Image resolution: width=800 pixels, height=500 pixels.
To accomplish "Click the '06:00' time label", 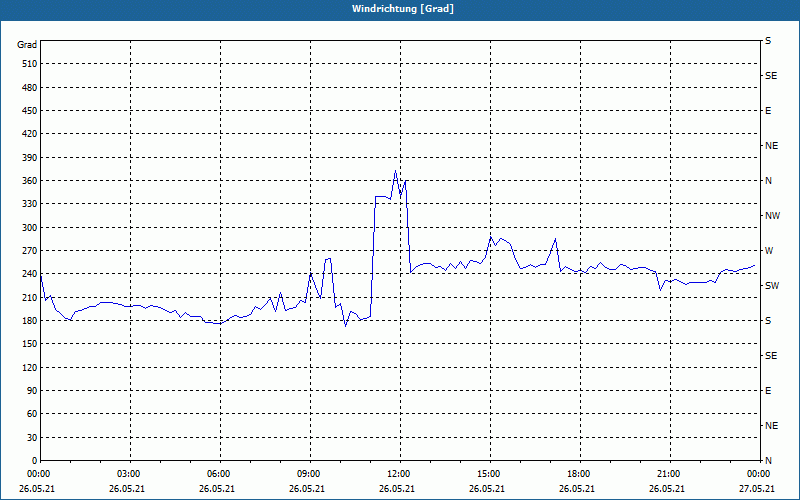I will (220, 474).
